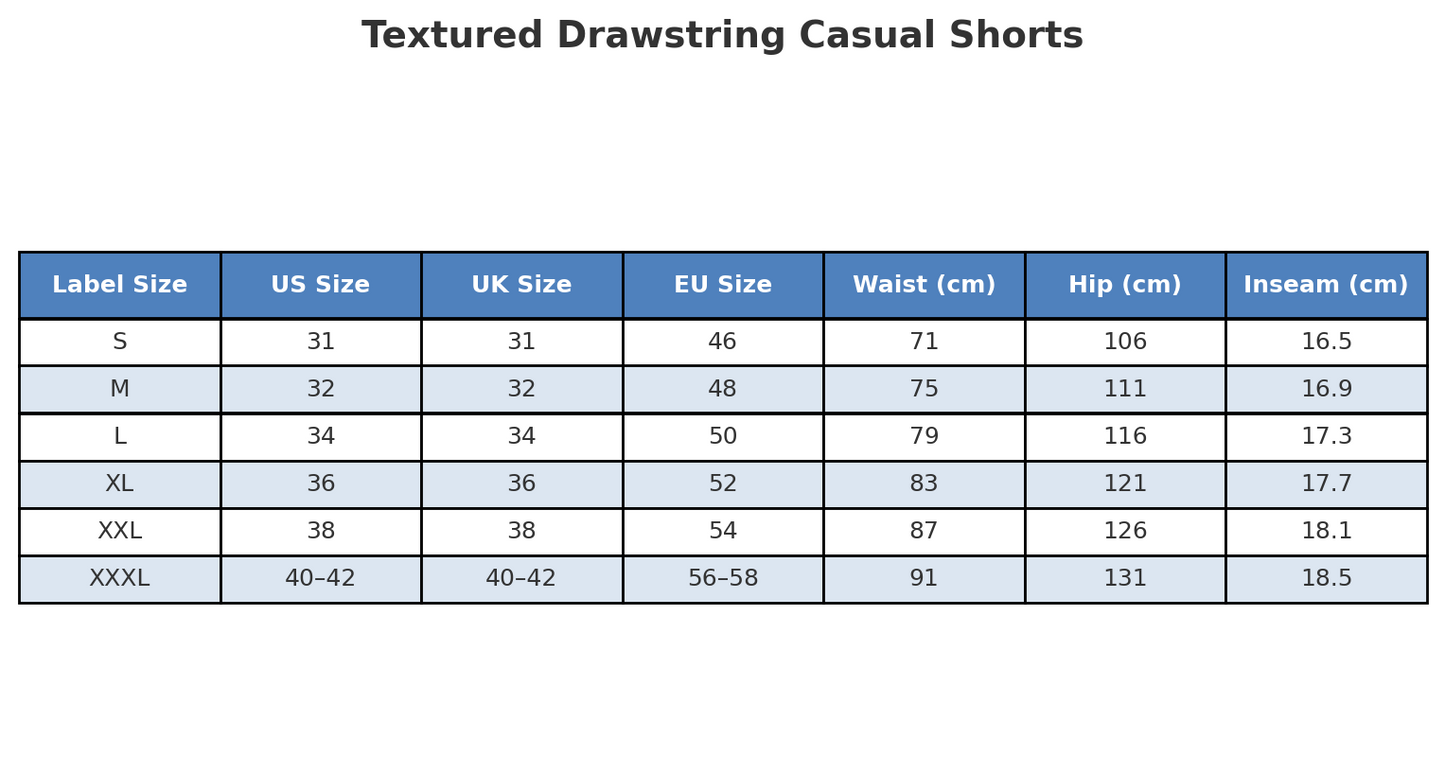Click the US Size column header
The width and height of the screenshot is (1445, 774).
tap(320, 285)
